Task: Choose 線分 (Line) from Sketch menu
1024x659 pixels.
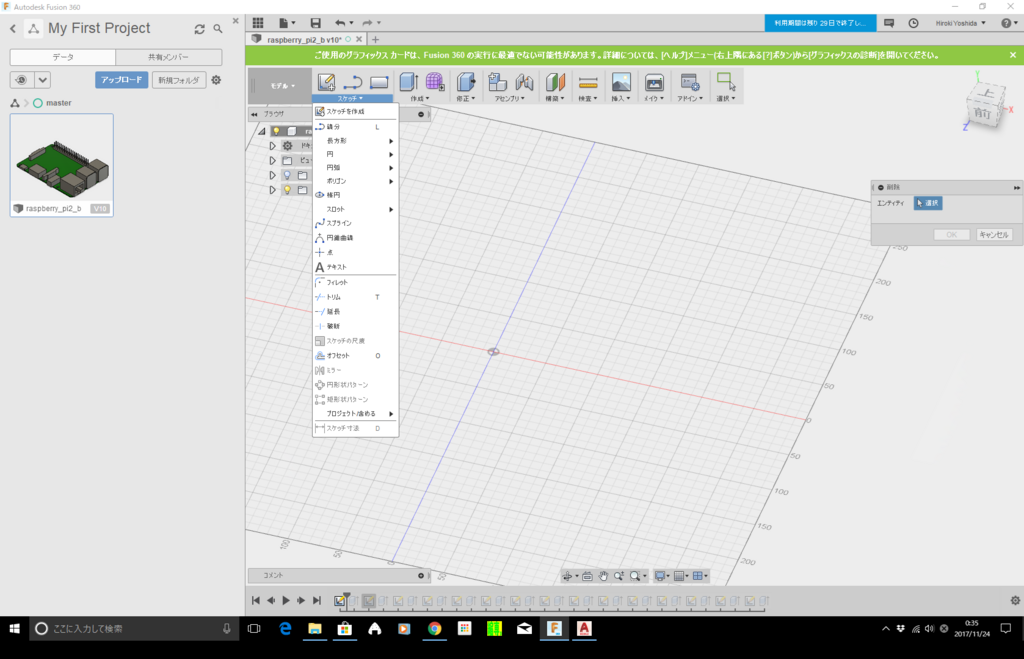Action: (x=355, y=127)
